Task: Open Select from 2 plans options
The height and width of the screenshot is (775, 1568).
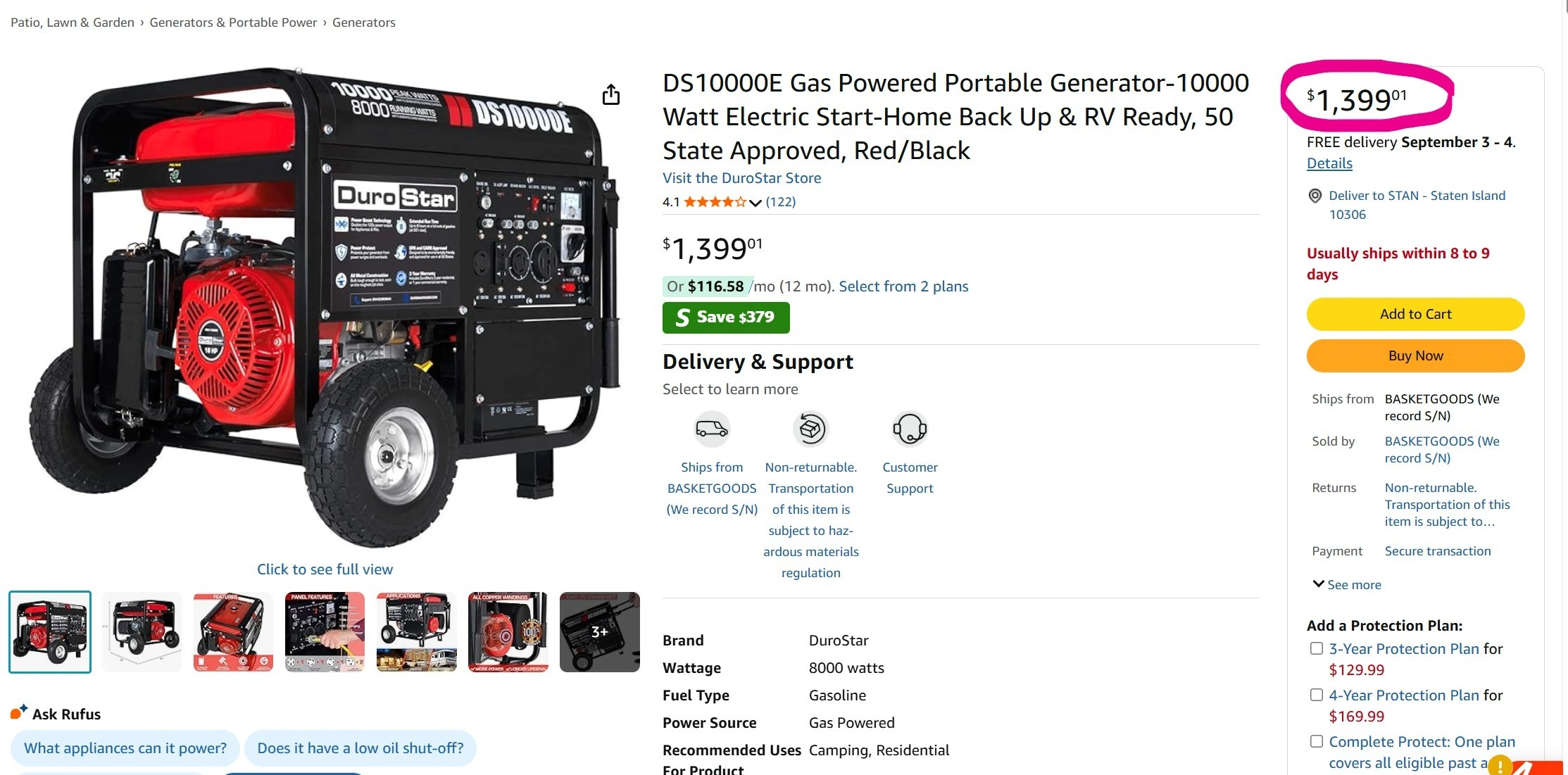Action: [903, 286]
